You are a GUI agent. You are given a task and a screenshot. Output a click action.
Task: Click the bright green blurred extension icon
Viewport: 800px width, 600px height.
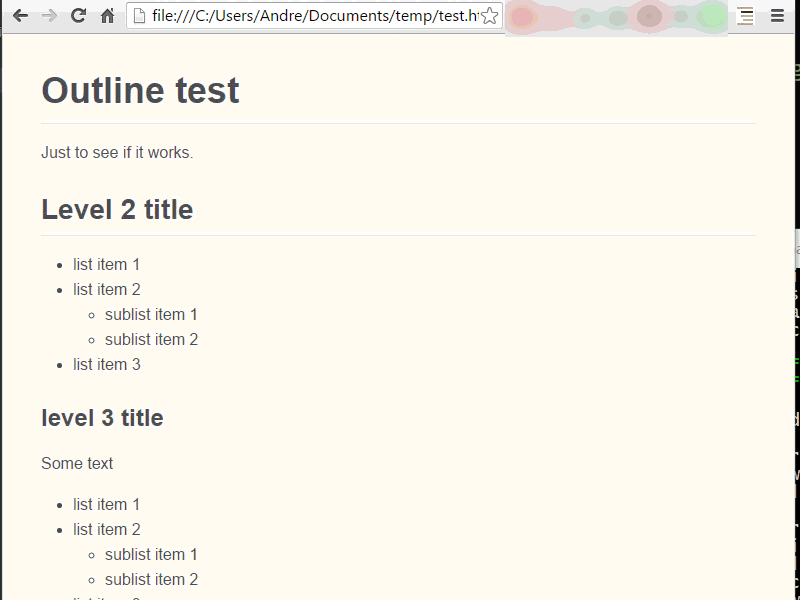(711, 16)
